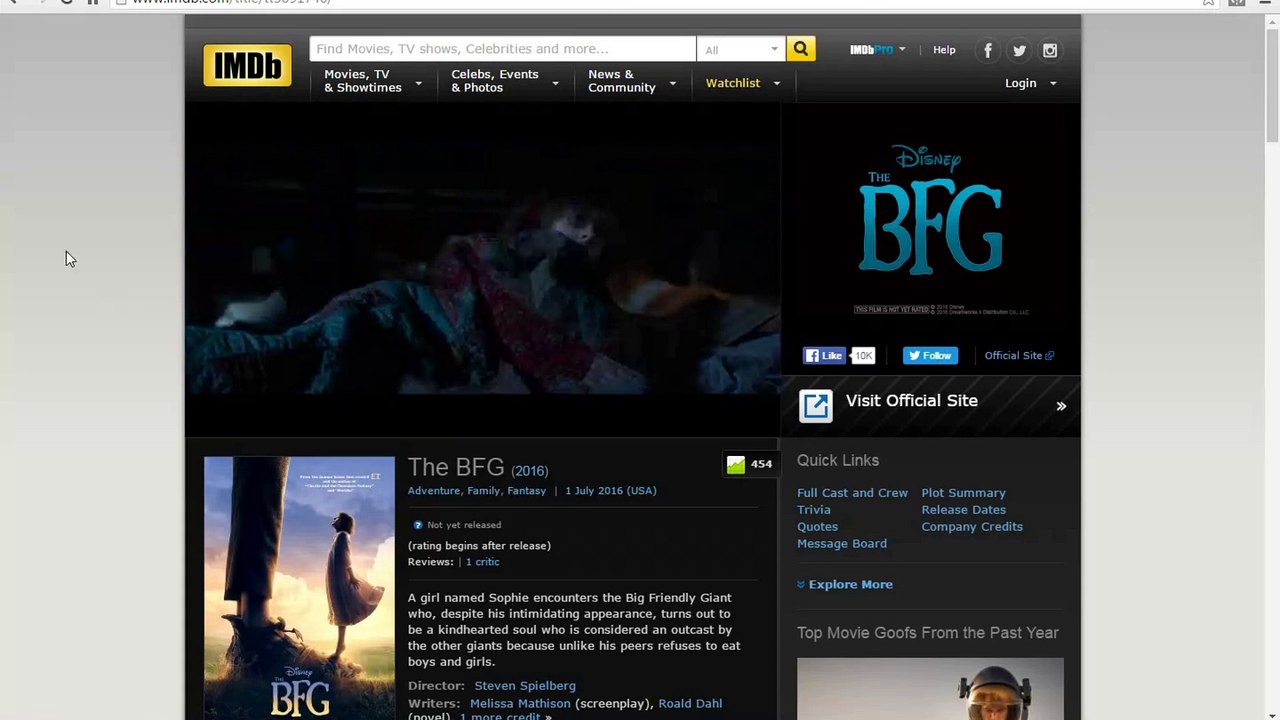
Task: Click the Twitter Follow button
Action: [x=930, y=355]
